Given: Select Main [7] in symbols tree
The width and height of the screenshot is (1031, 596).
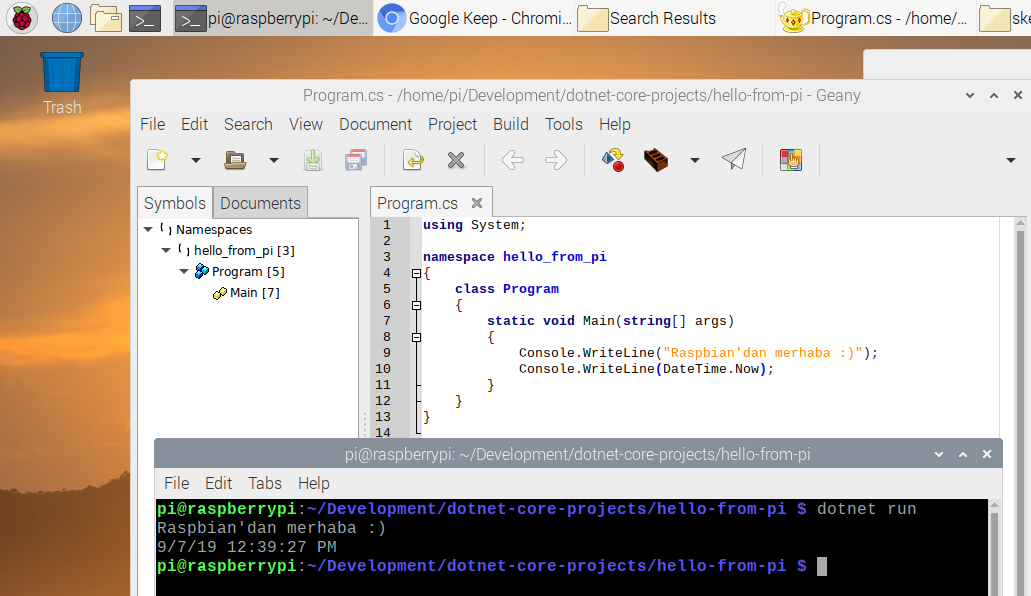Looking at the screenshot, I should [x=254, y=293].
